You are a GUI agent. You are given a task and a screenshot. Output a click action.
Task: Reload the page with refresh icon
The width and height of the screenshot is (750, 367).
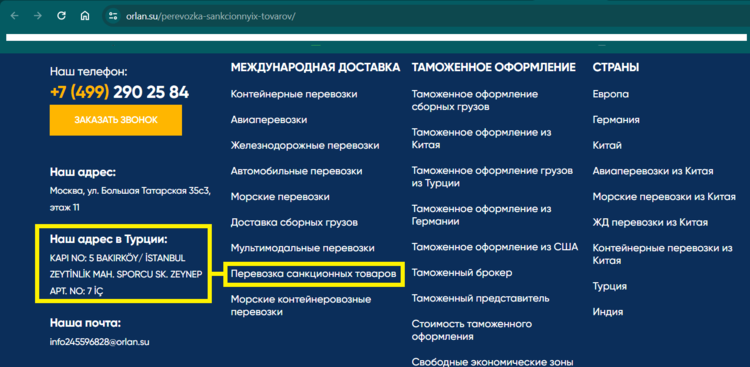(61, 16)
